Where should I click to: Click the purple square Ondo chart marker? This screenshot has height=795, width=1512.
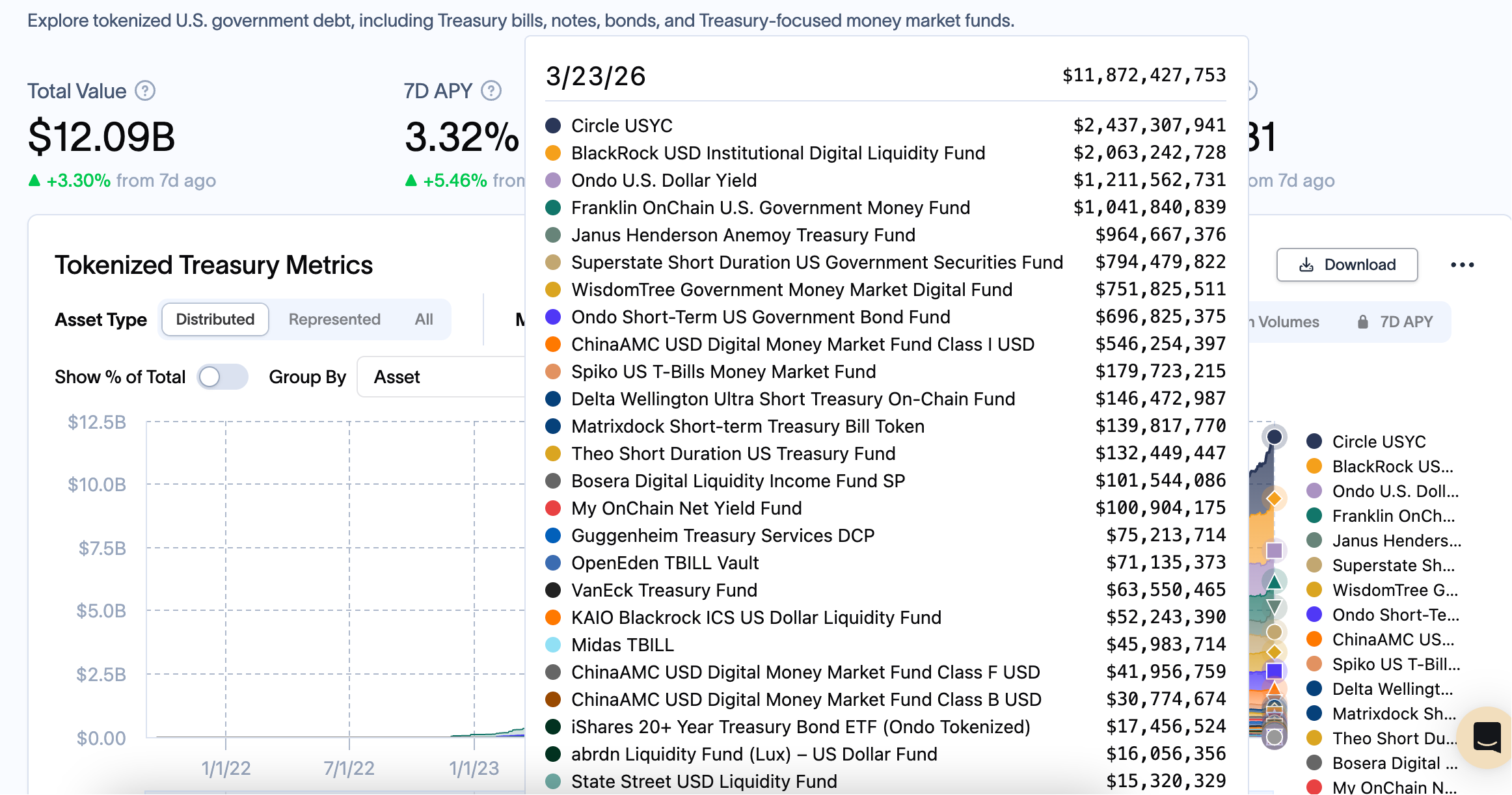[1275, 551]
